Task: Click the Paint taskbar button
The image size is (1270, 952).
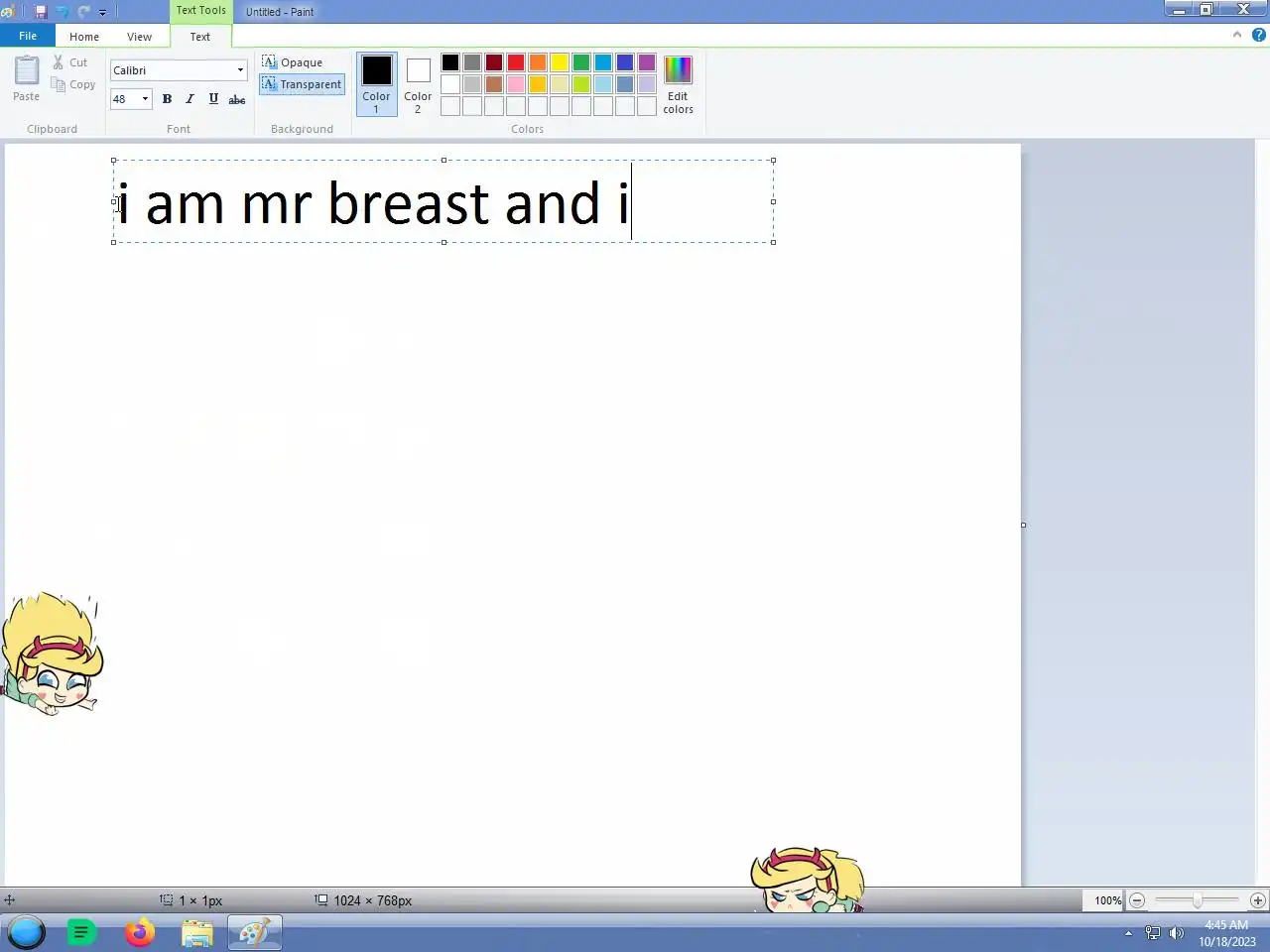Action: click(x=255, y=932)
